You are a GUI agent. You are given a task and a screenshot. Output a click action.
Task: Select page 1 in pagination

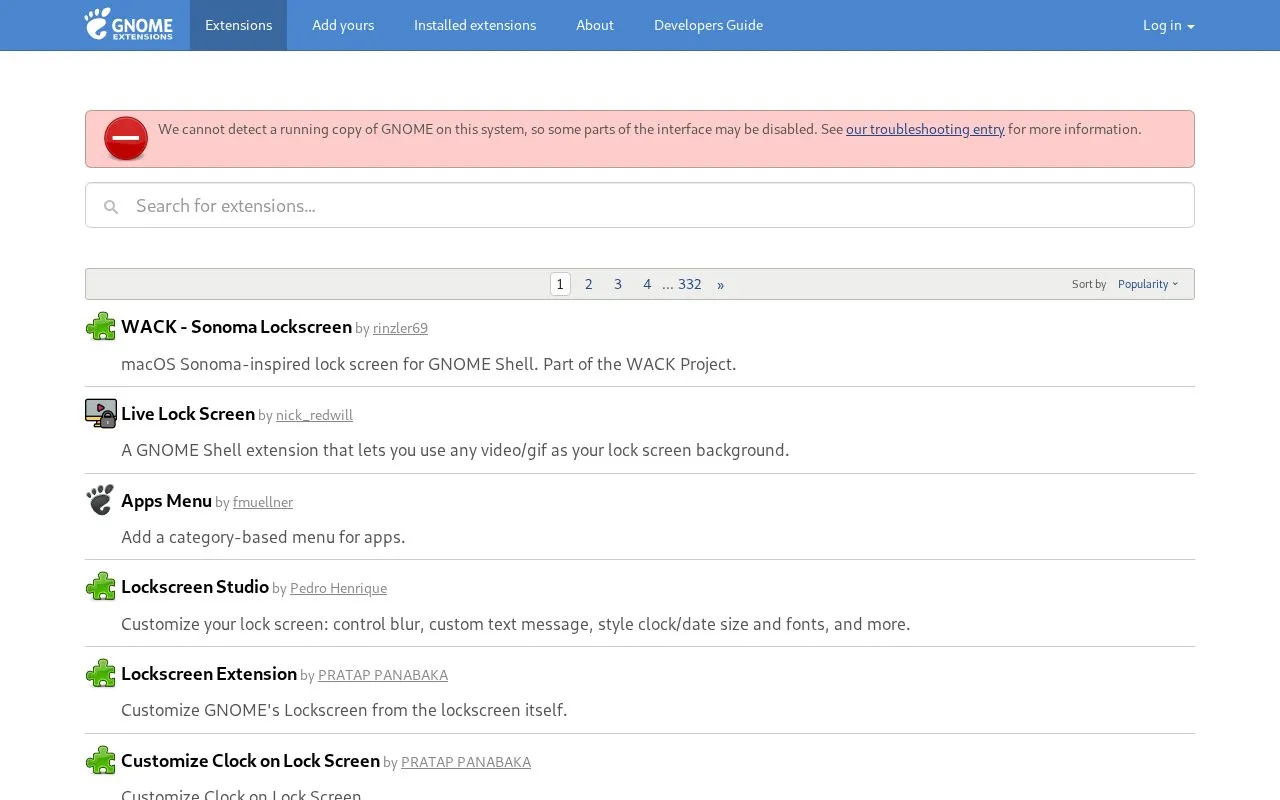560,284
